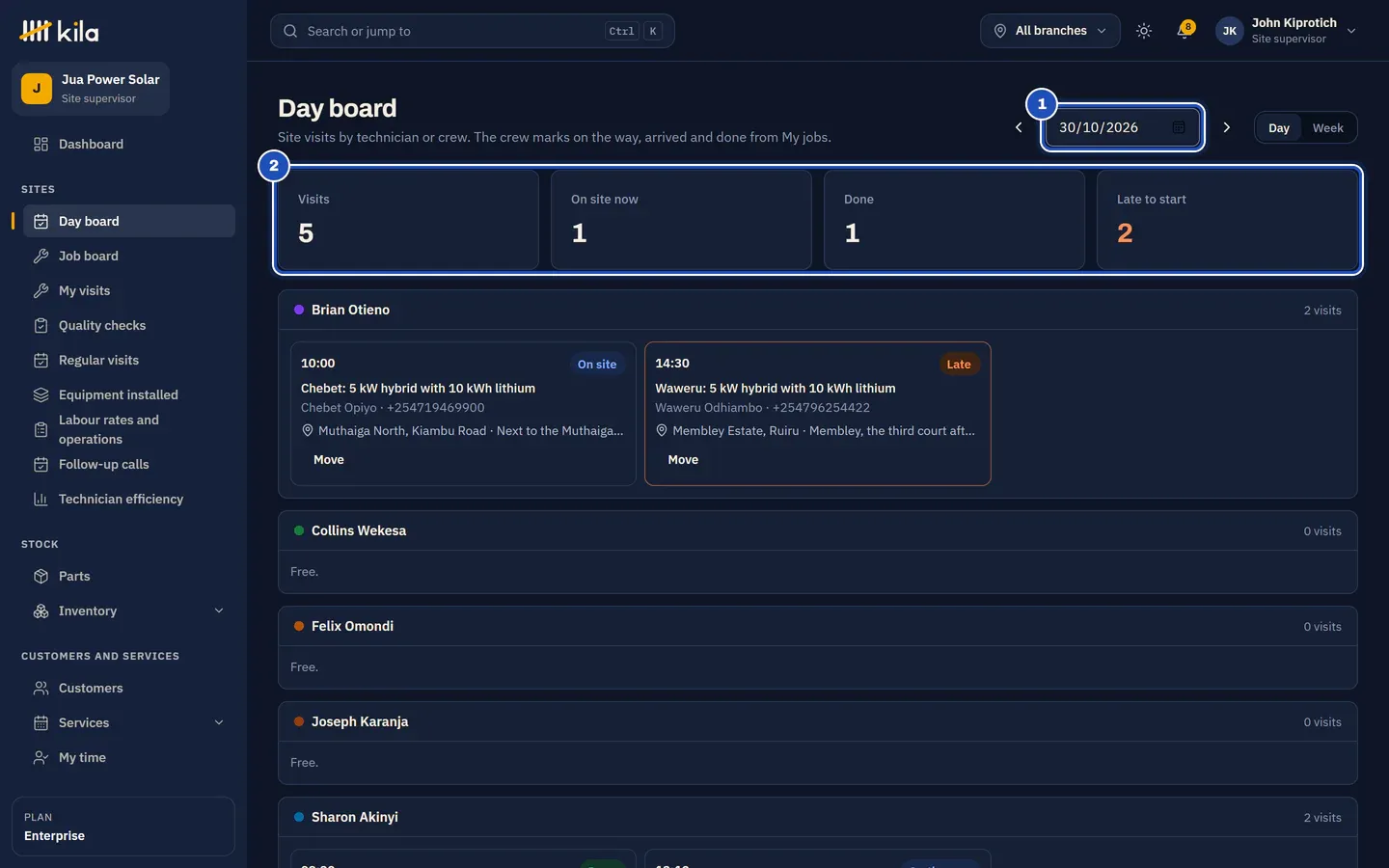
Task: Click the Technician efficiency chart icon
Action: pos(41,499)
